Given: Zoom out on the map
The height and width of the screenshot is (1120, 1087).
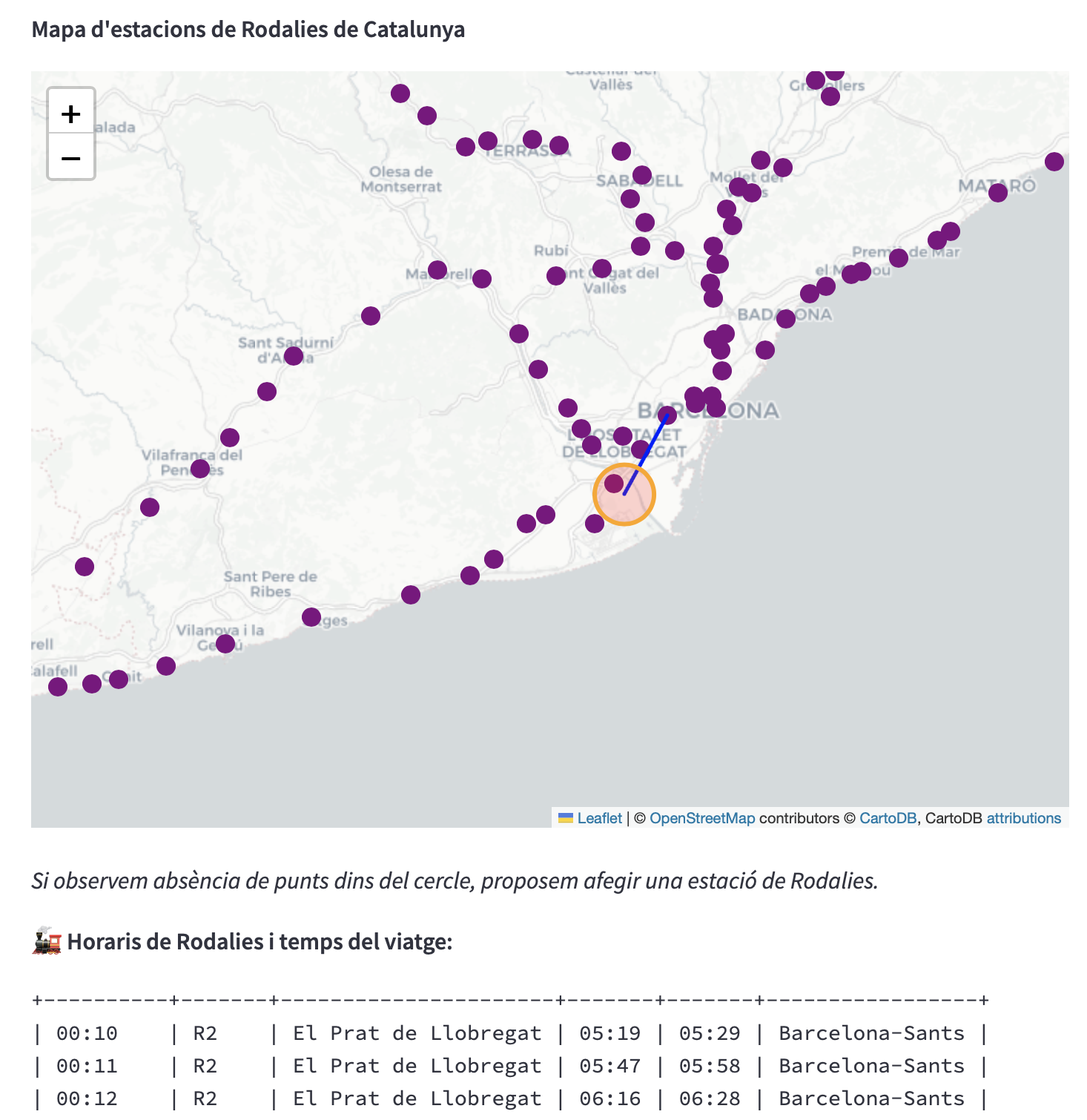Looking at the screenshot, I should 71,157.
